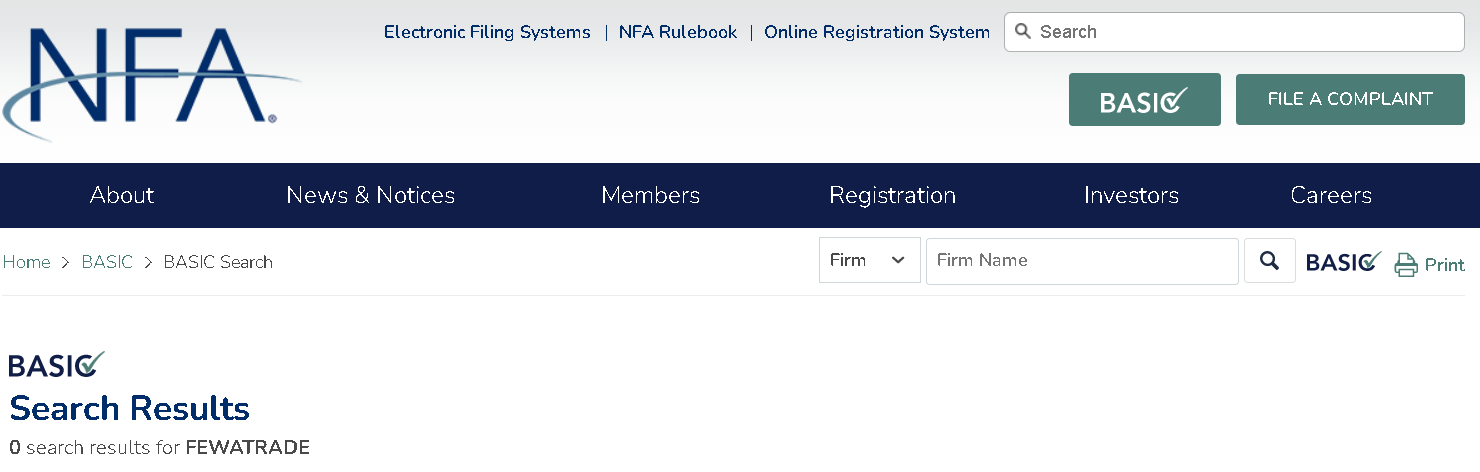
Task: Open the Electronic Filing Systems link
Action: pyautogui.click(x=487, y=32)
